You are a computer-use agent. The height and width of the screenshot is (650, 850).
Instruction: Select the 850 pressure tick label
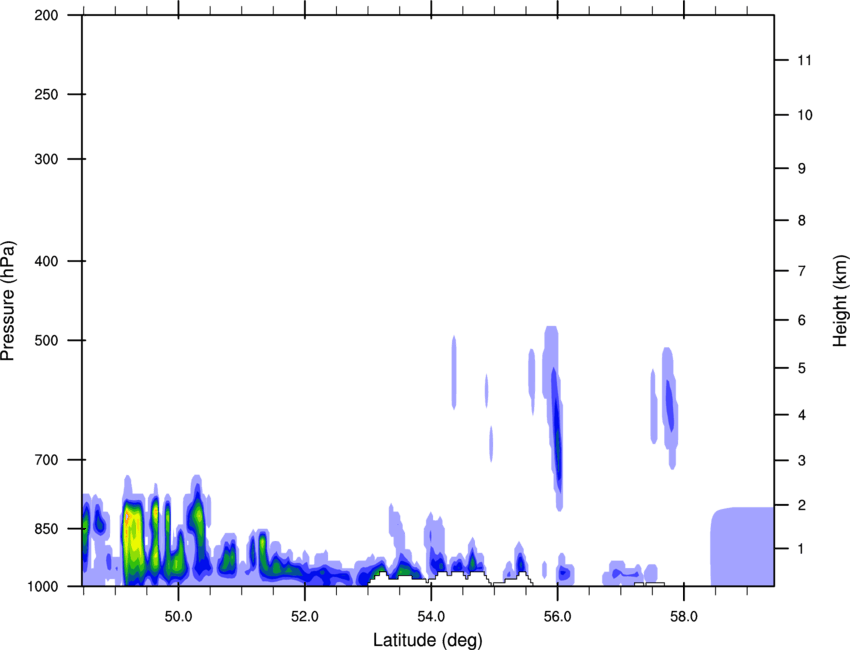[46, 529]
